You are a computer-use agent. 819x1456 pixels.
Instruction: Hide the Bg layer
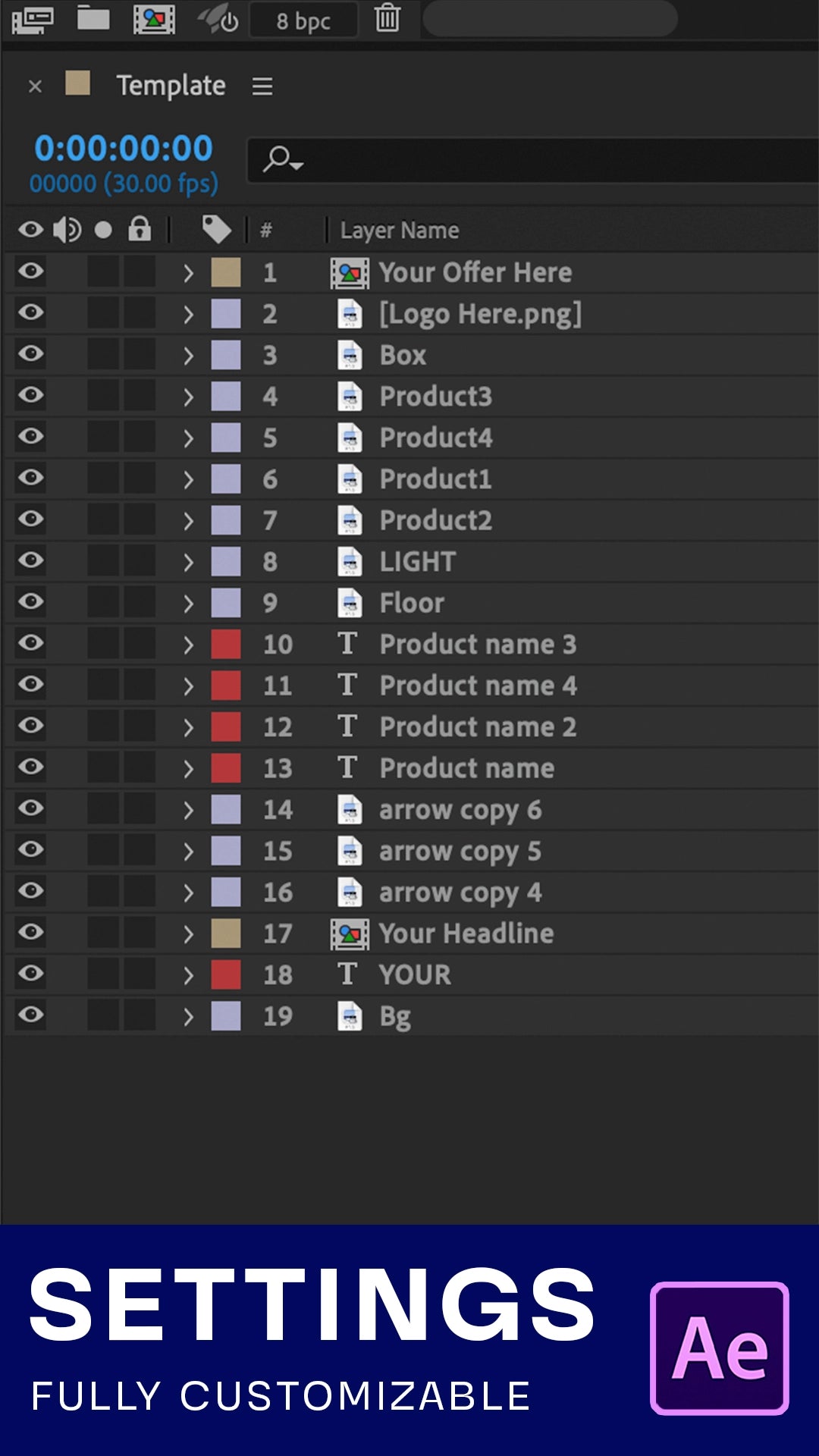pos(31,1015)
